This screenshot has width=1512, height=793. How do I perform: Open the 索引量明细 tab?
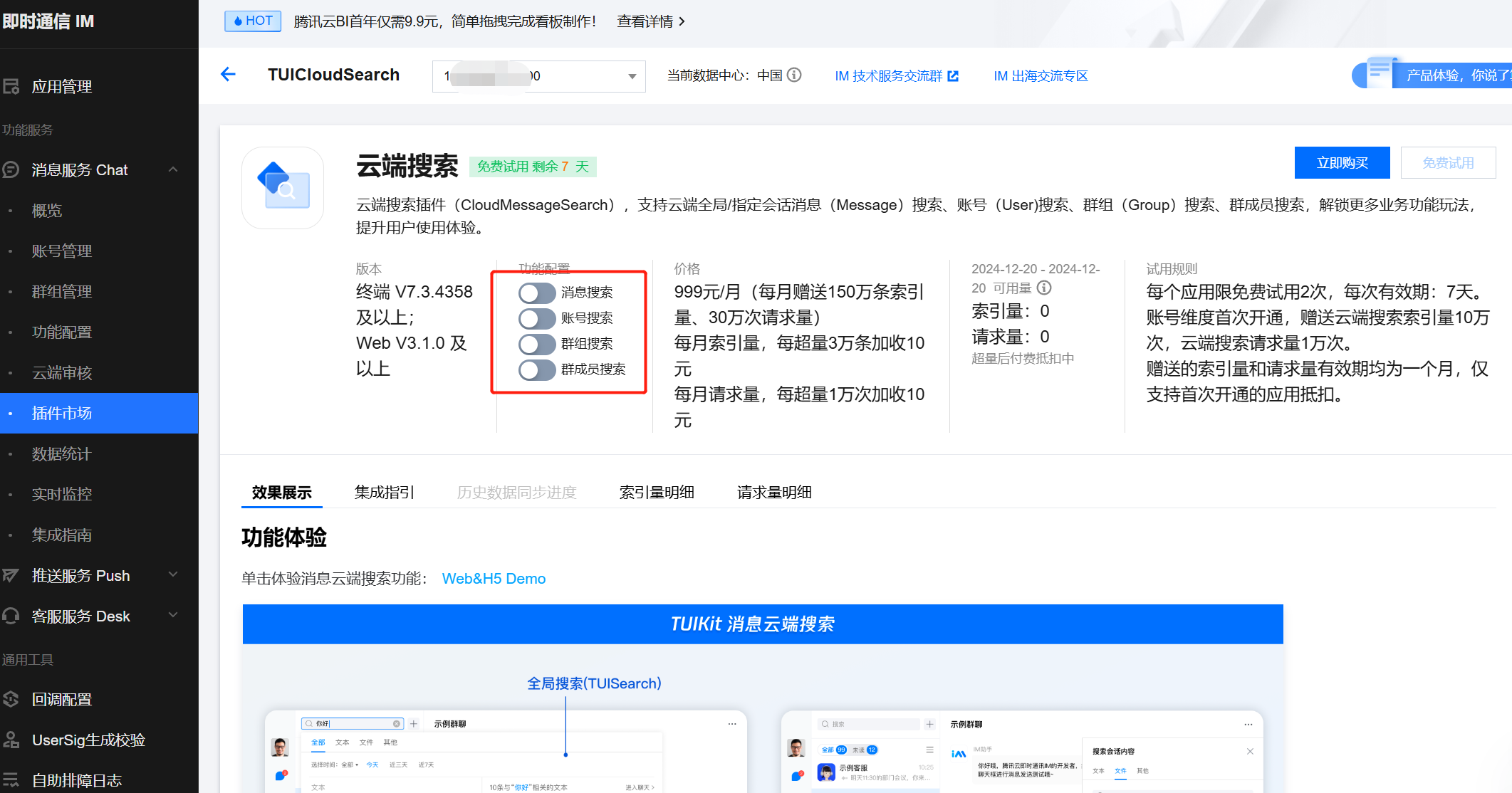pos(657,492)
